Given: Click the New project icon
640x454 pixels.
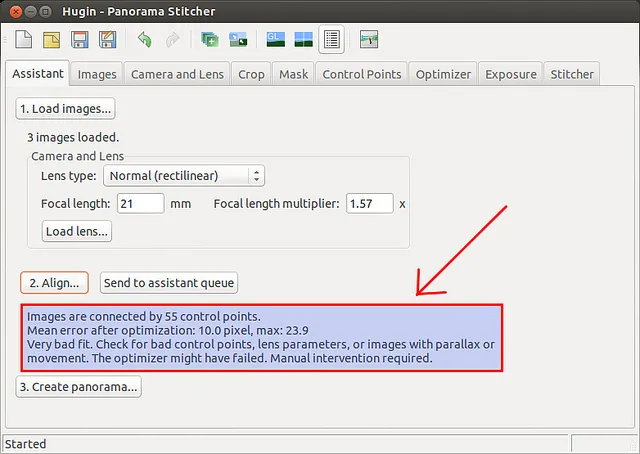Looking at the screenshot, I should pos(23,40).
